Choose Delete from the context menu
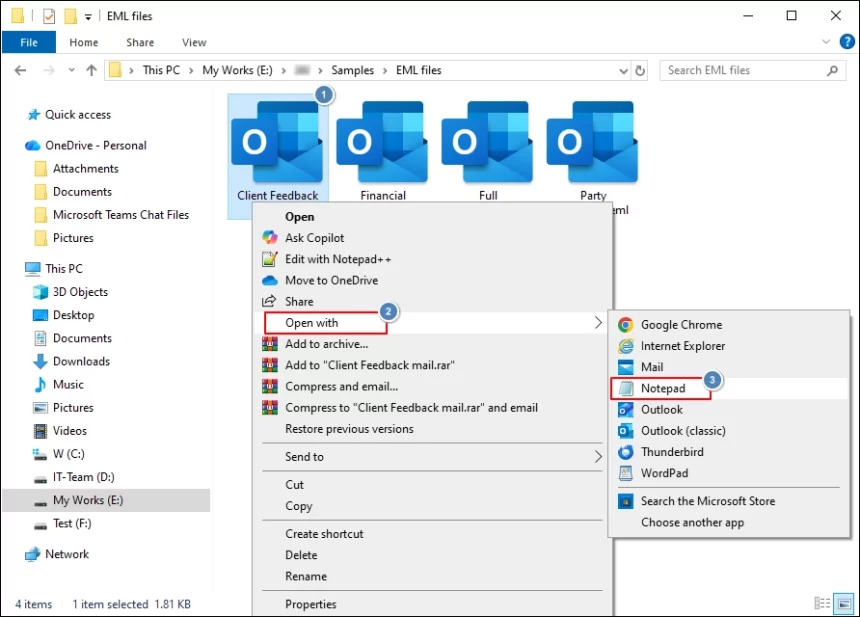The height and width of the screenshot is (617, 860). point(301,555)
